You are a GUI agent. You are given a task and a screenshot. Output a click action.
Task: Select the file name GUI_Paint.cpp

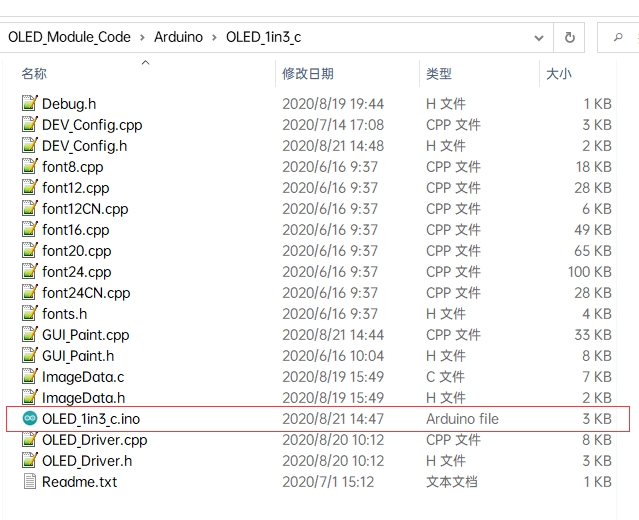[x=86, y=335]
